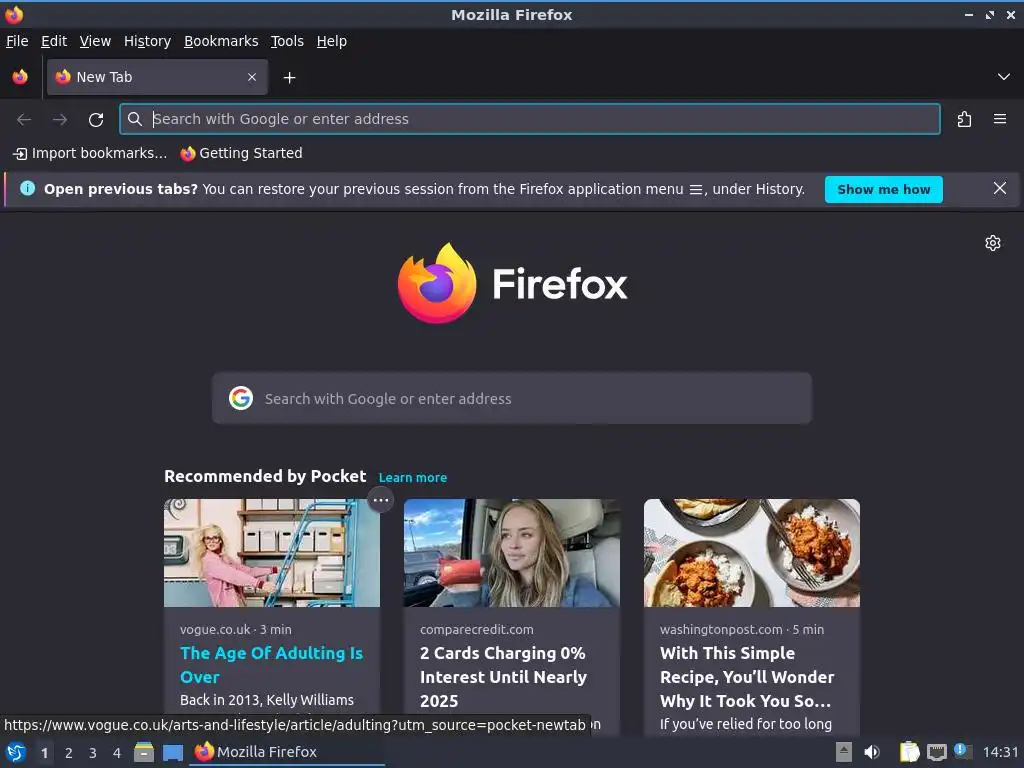Screen dimensions: 1024x768
Task: Open the removable media tray icon
Action: pyautogui.click(x=844, y=752)
